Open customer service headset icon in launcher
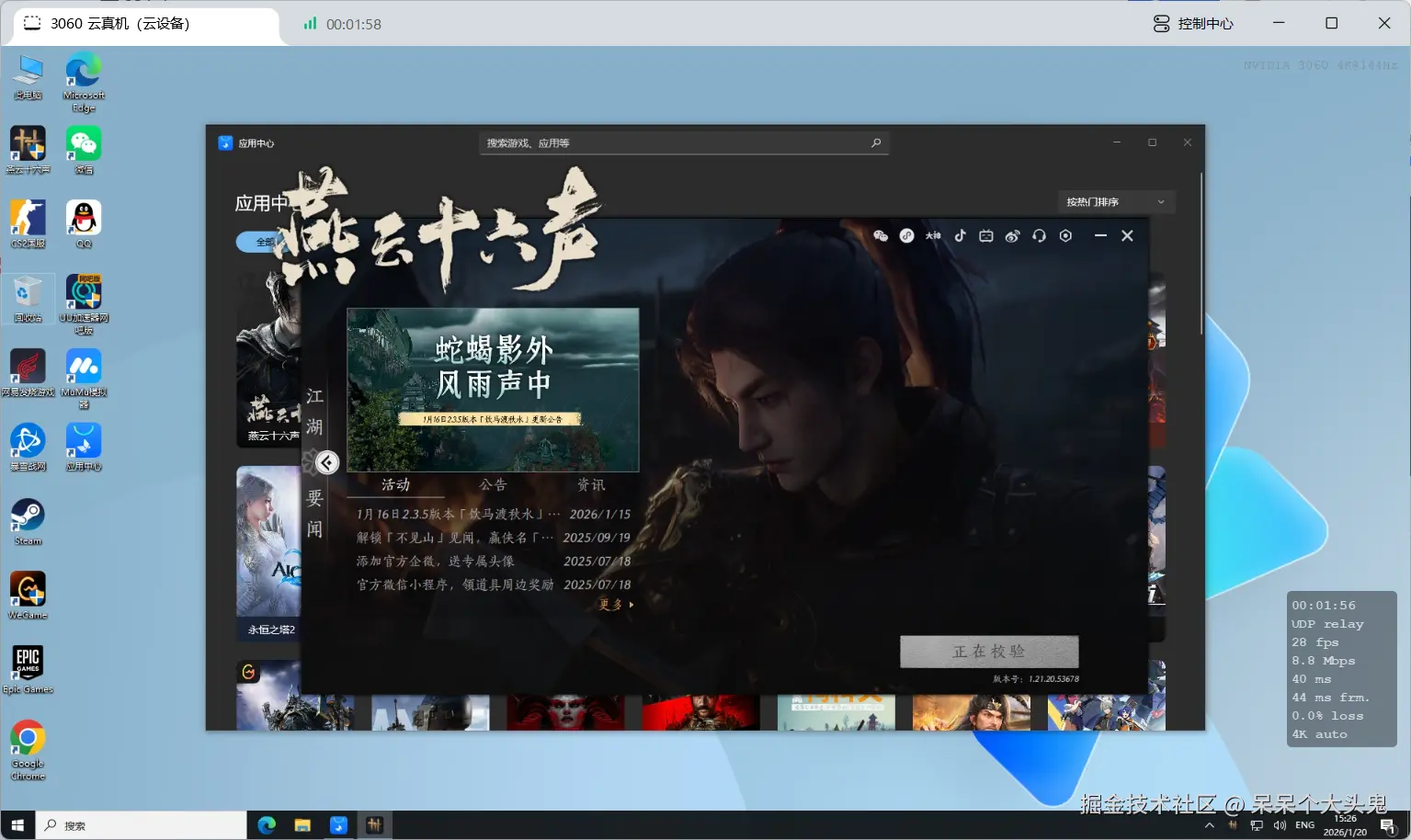The image size is (1411, 840). [1039, 236]
